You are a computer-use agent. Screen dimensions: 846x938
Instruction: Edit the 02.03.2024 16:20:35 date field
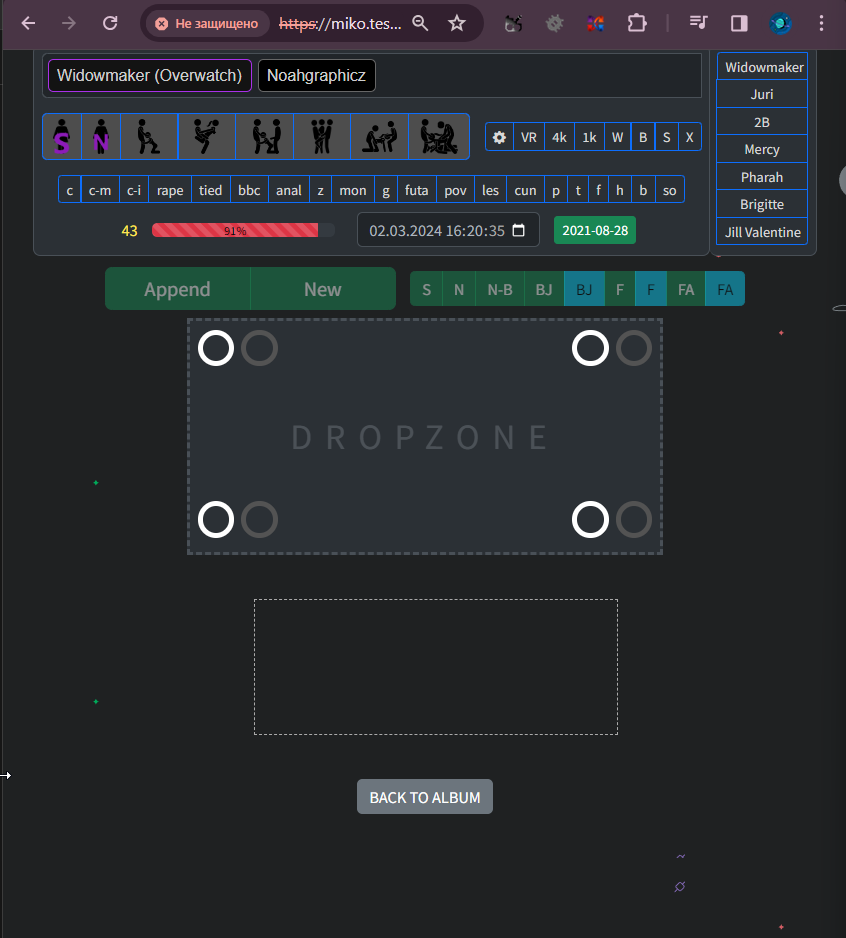pos(448,230)
